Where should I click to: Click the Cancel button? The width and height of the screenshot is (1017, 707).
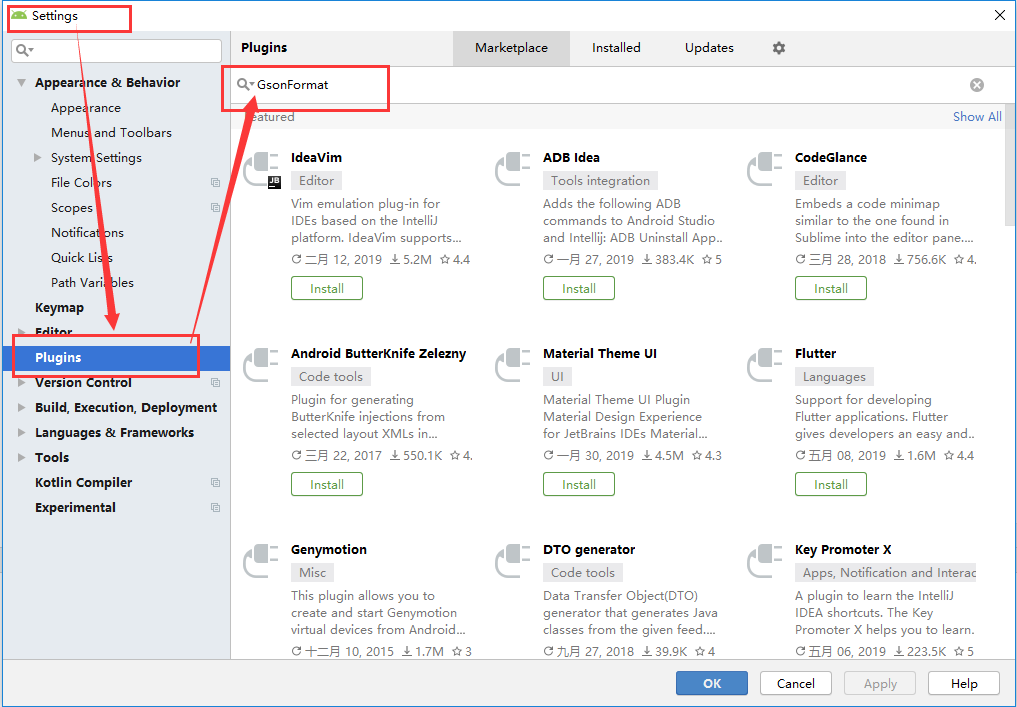tap(796, 684)
